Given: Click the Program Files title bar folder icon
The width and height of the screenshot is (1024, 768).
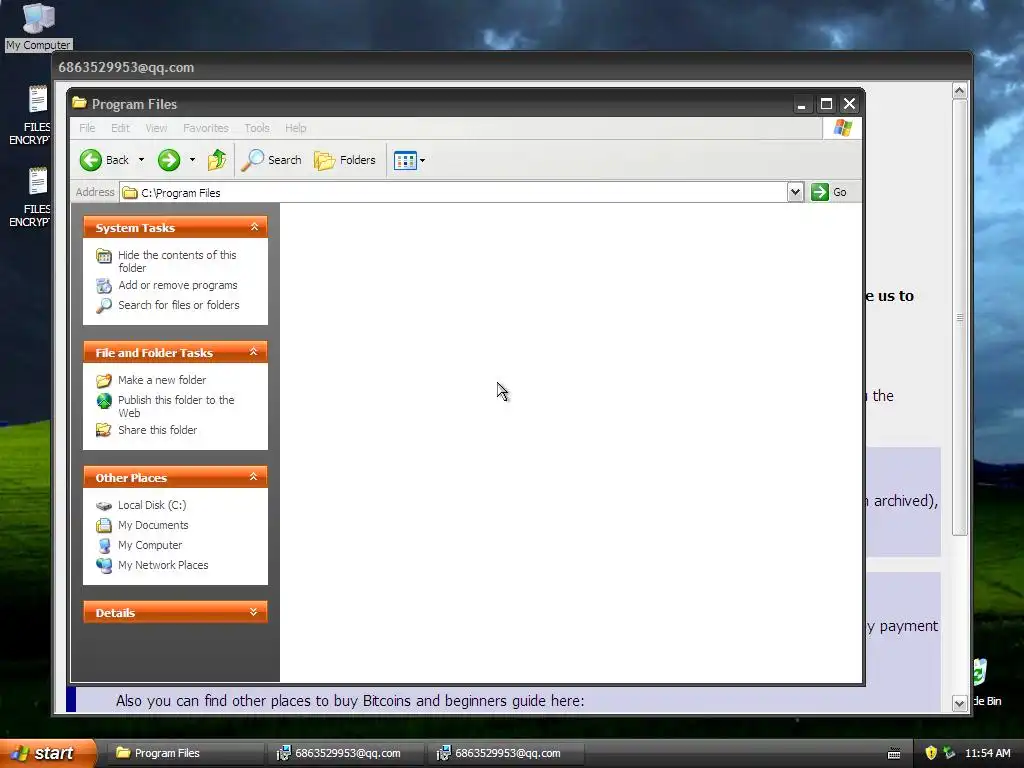Looking at the screenshot, I should [x=80, y=103].
